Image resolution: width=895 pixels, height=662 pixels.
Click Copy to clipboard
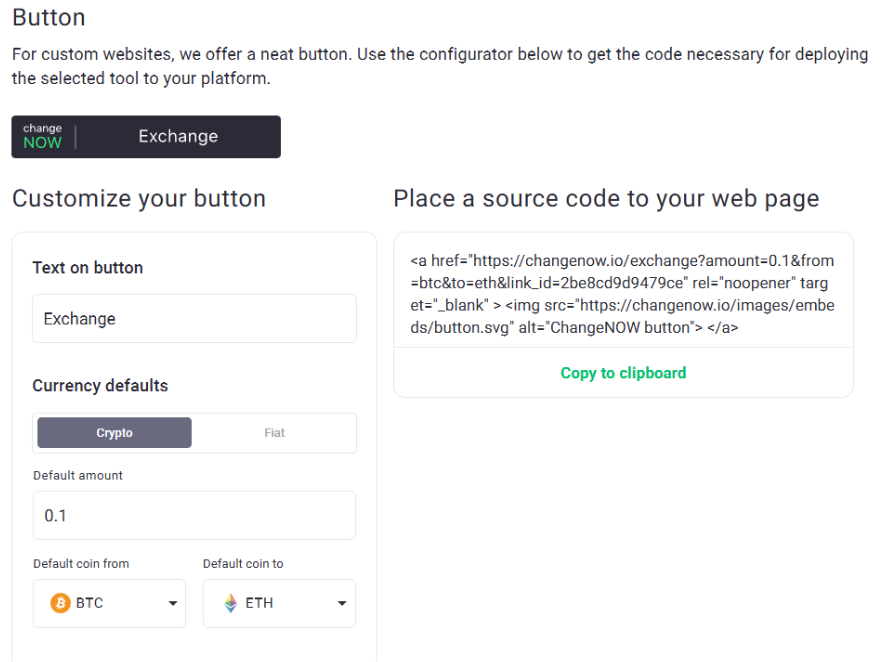(x=623, y=373)
